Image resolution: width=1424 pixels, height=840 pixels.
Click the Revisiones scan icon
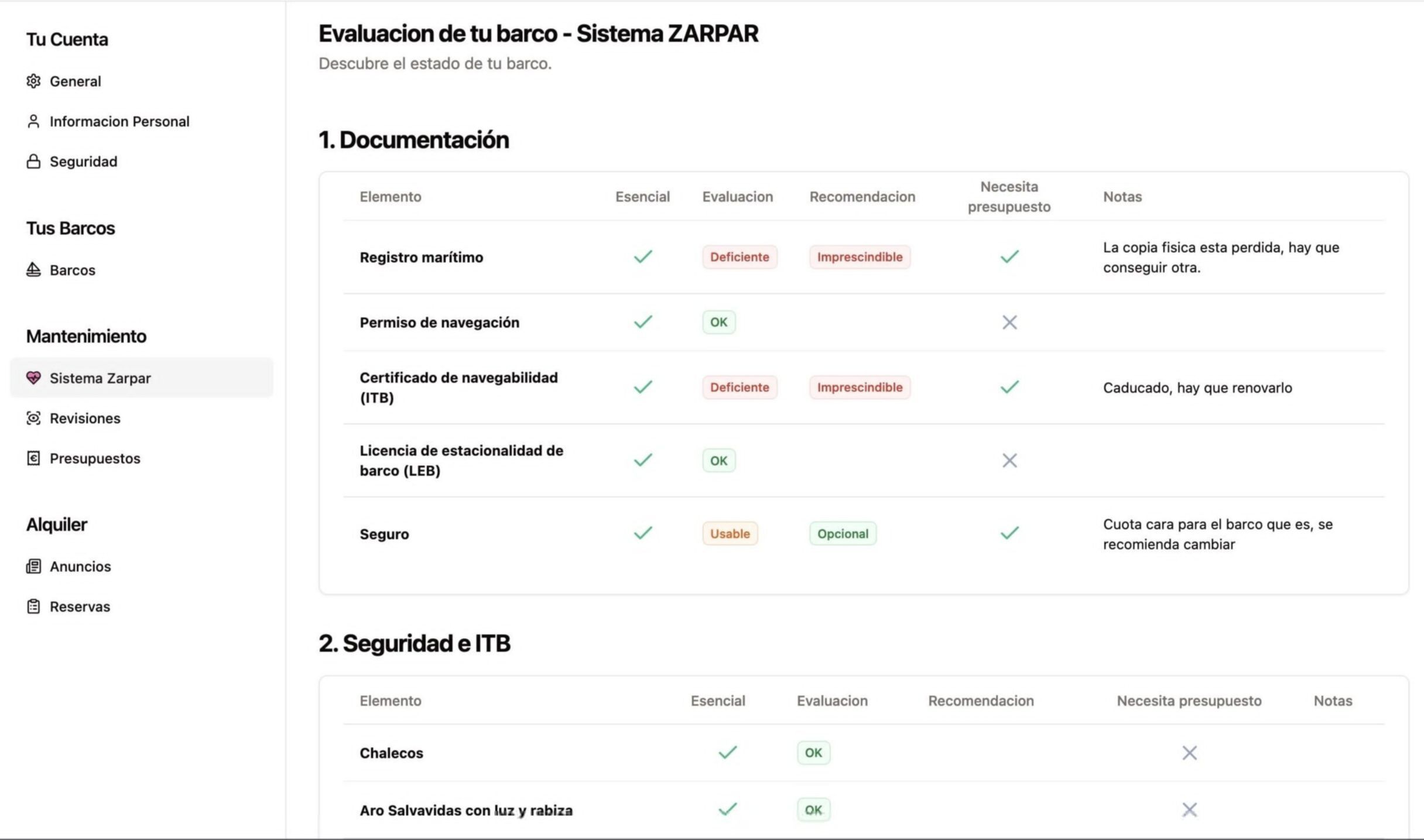tap(33, 418)
